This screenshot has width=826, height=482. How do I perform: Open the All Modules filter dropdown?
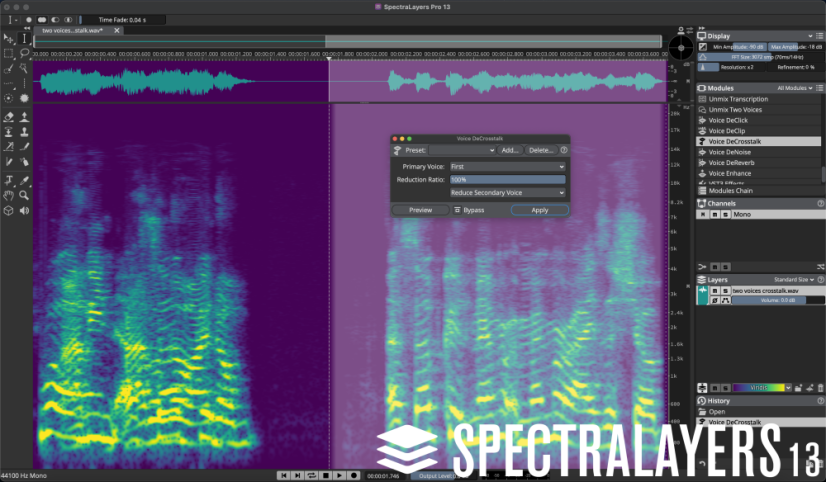[794, 88]
